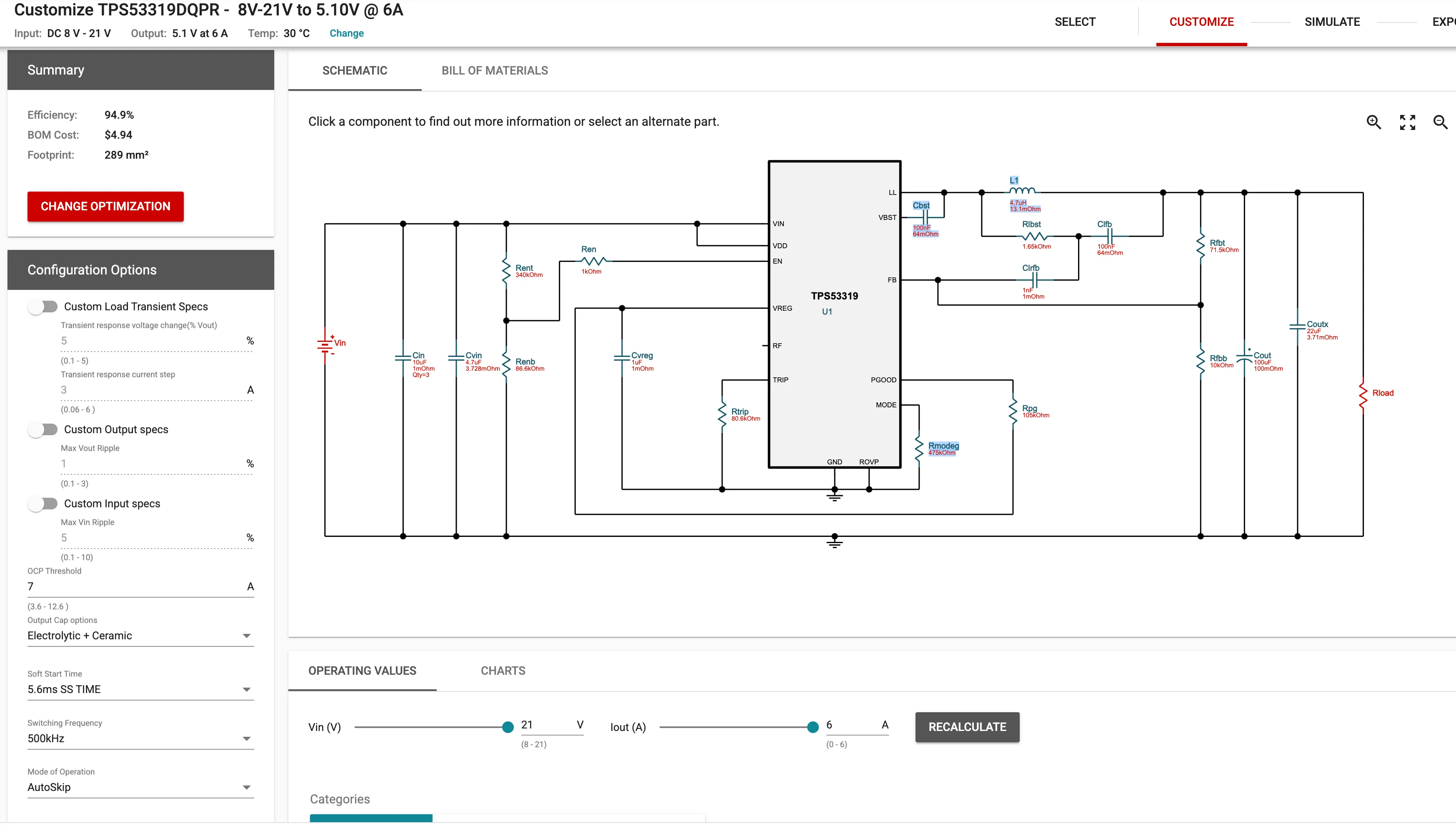1456x833 pixels.
Task: Open the Customize step
Action: tap(1201, 22)
